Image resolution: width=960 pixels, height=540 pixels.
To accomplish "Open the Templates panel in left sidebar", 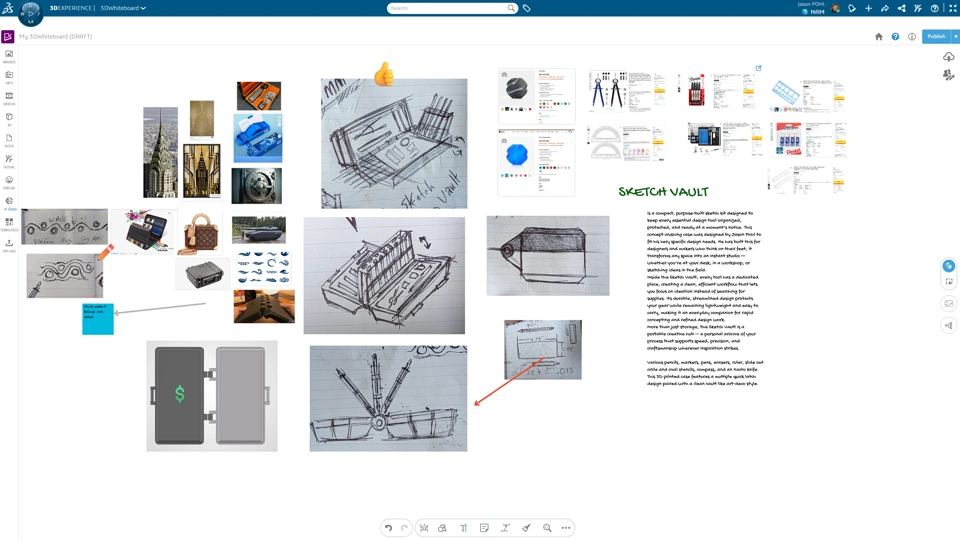I will 9,224.
